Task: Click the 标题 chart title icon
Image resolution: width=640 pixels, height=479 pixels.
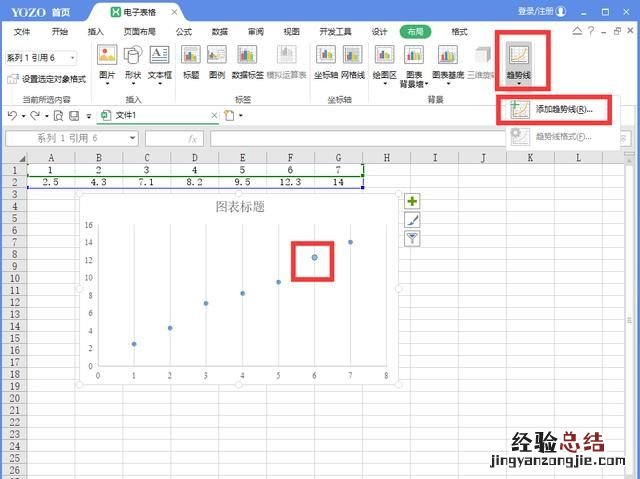Action: [x=191, y=62]
